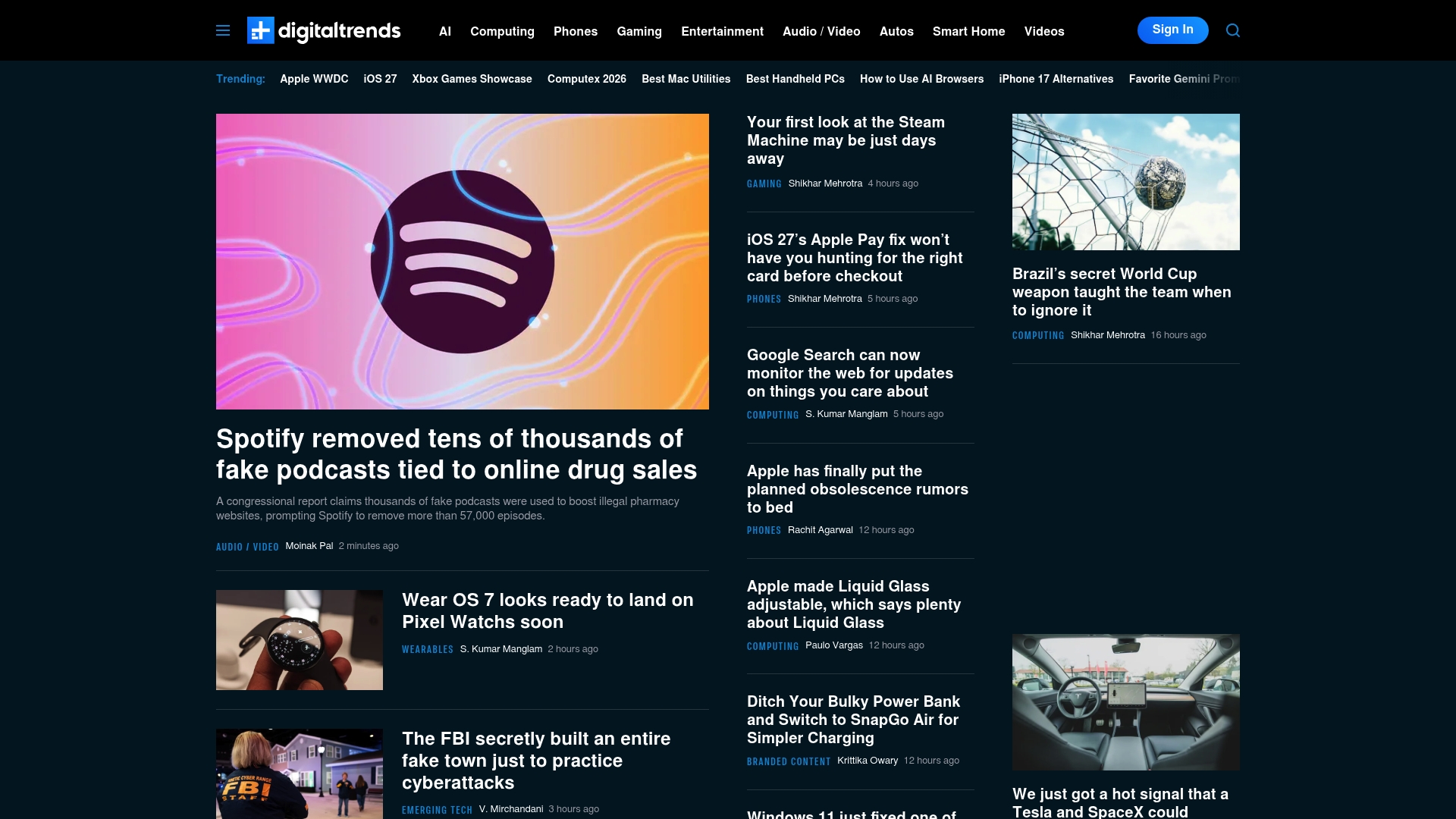Open the Computing nav menu
This screenshot has height=819, width=1456.
click(502, 31)
